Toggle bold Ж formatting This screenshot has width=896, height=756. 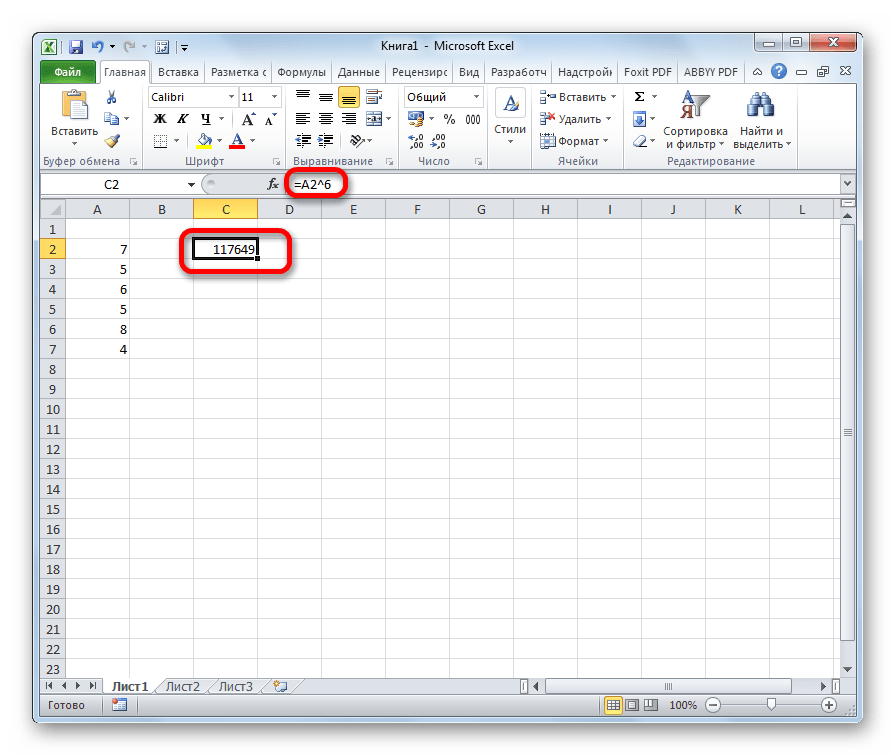[x=159, y=119]
